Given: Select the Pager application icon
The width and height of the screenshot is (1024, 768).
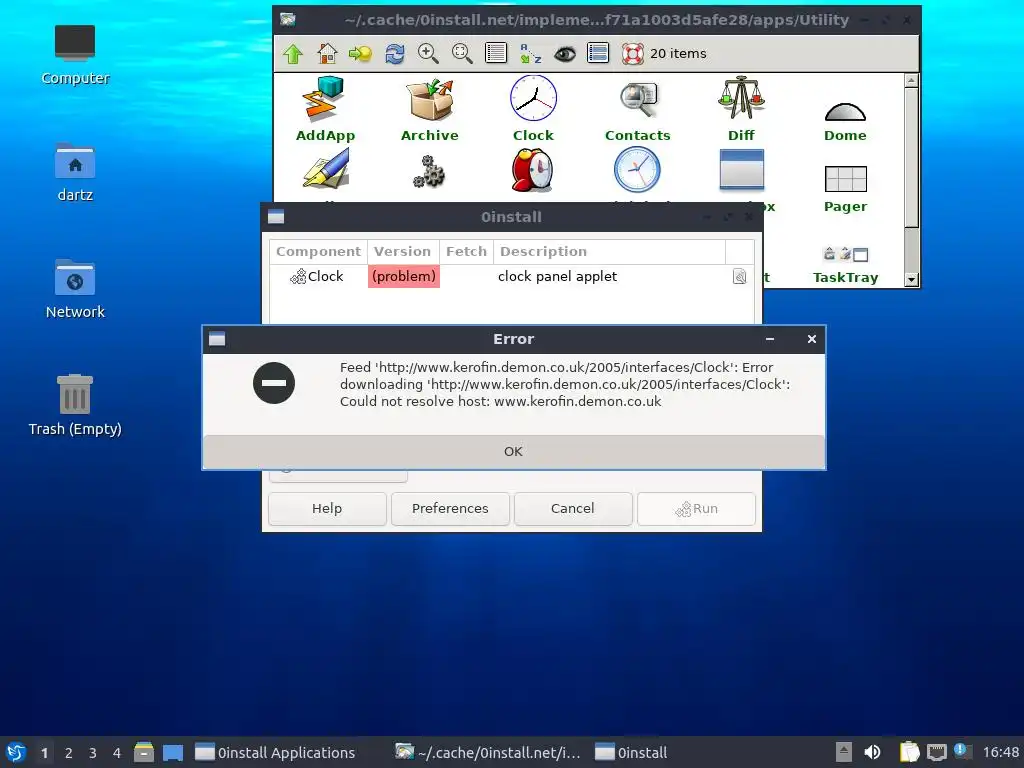Looking at the screenshot, I should click(x=846, y=189).
